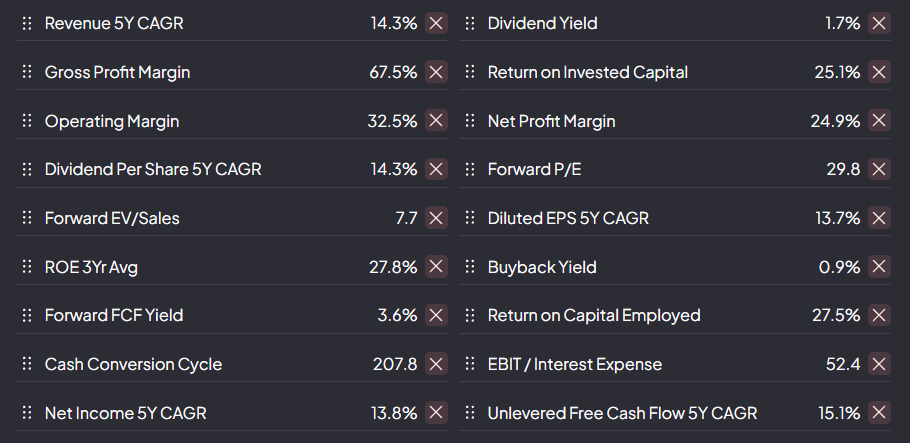Remove Buyback Yield using its X icon
Viewport: 910px width, 443px height.
click(879, 267)
